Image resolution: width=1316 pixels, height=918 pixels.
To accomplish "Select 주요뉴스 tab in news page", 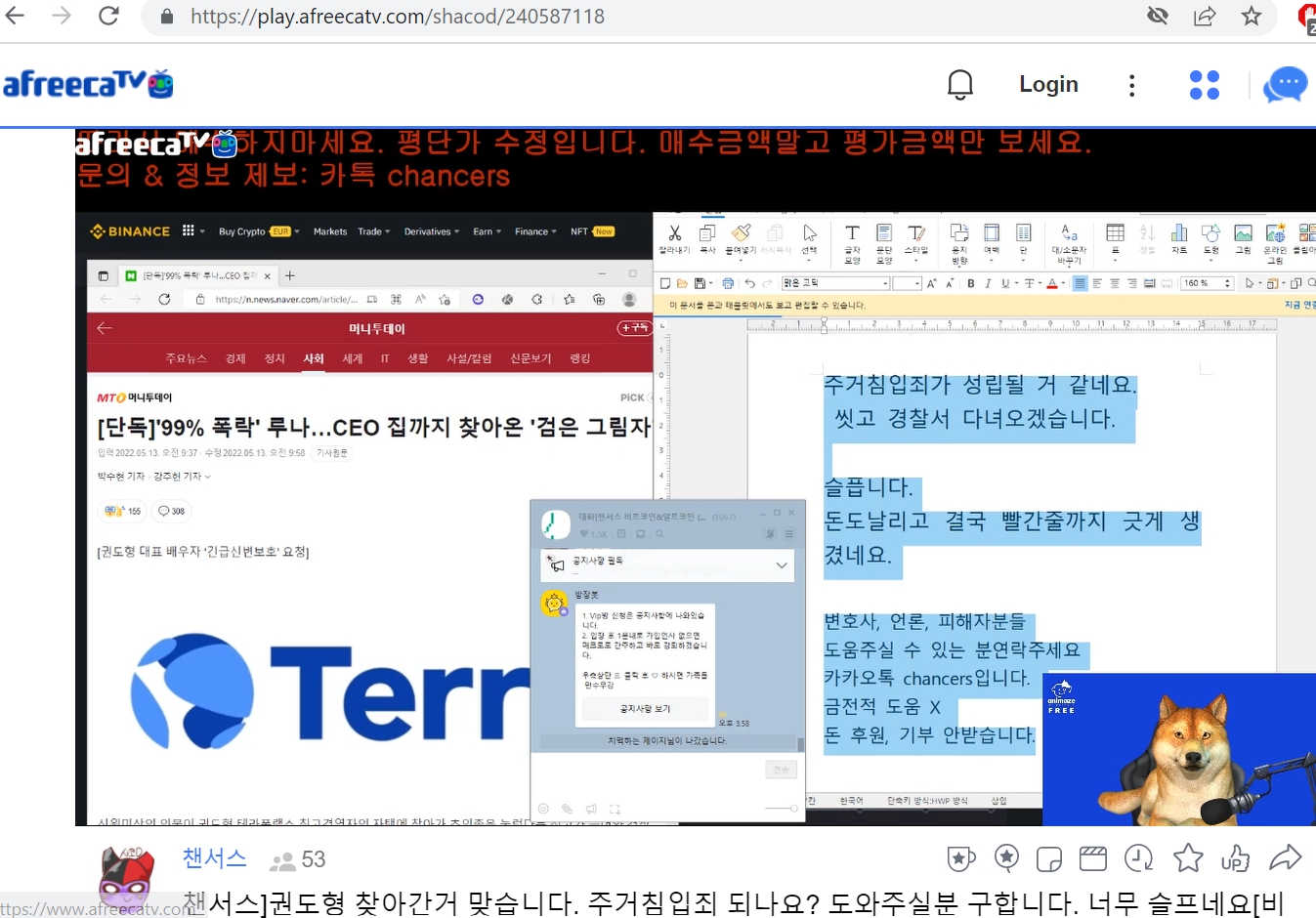I will (186, 358).
